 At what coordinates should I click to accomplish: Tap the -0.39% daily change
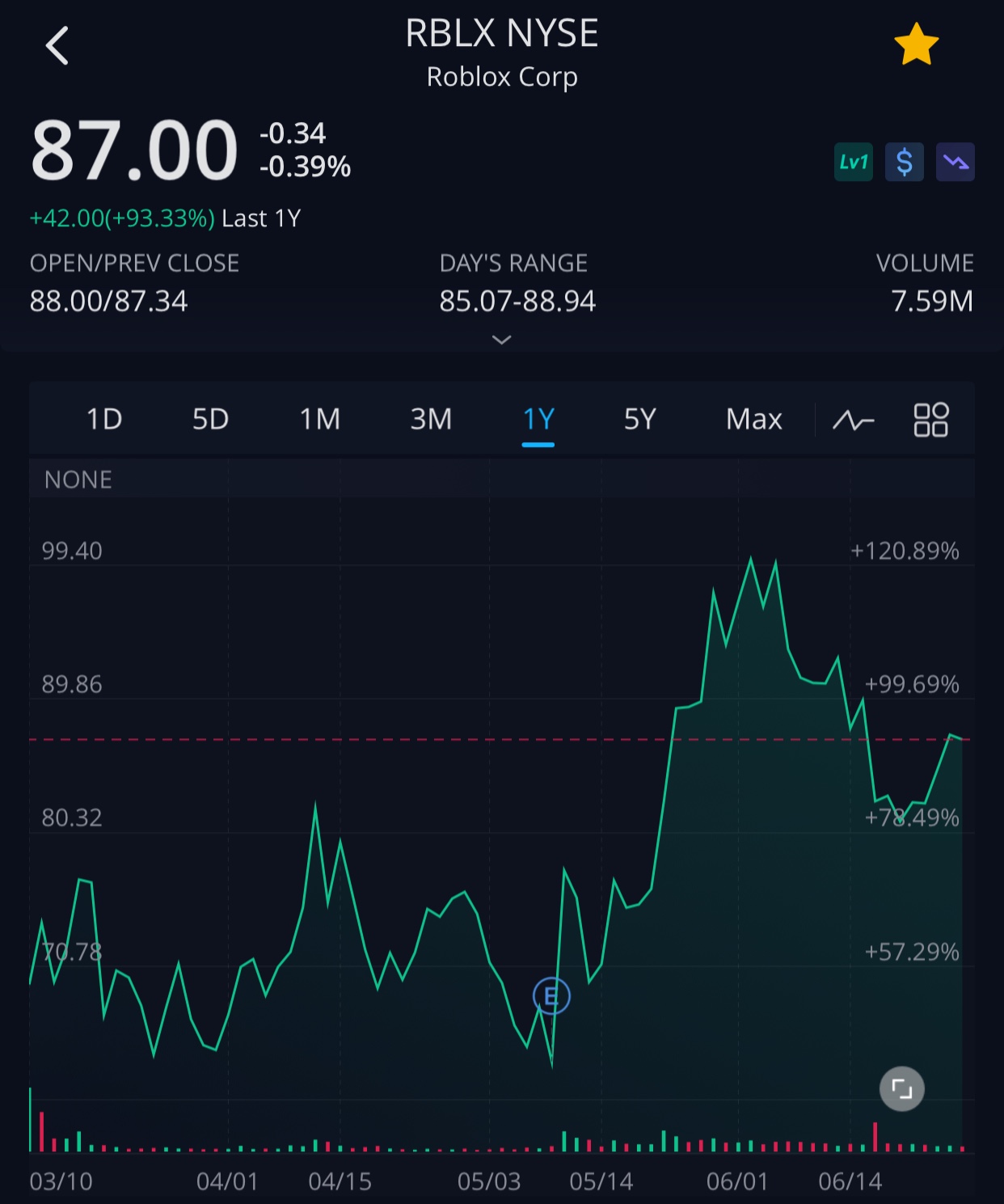[306, 167]
